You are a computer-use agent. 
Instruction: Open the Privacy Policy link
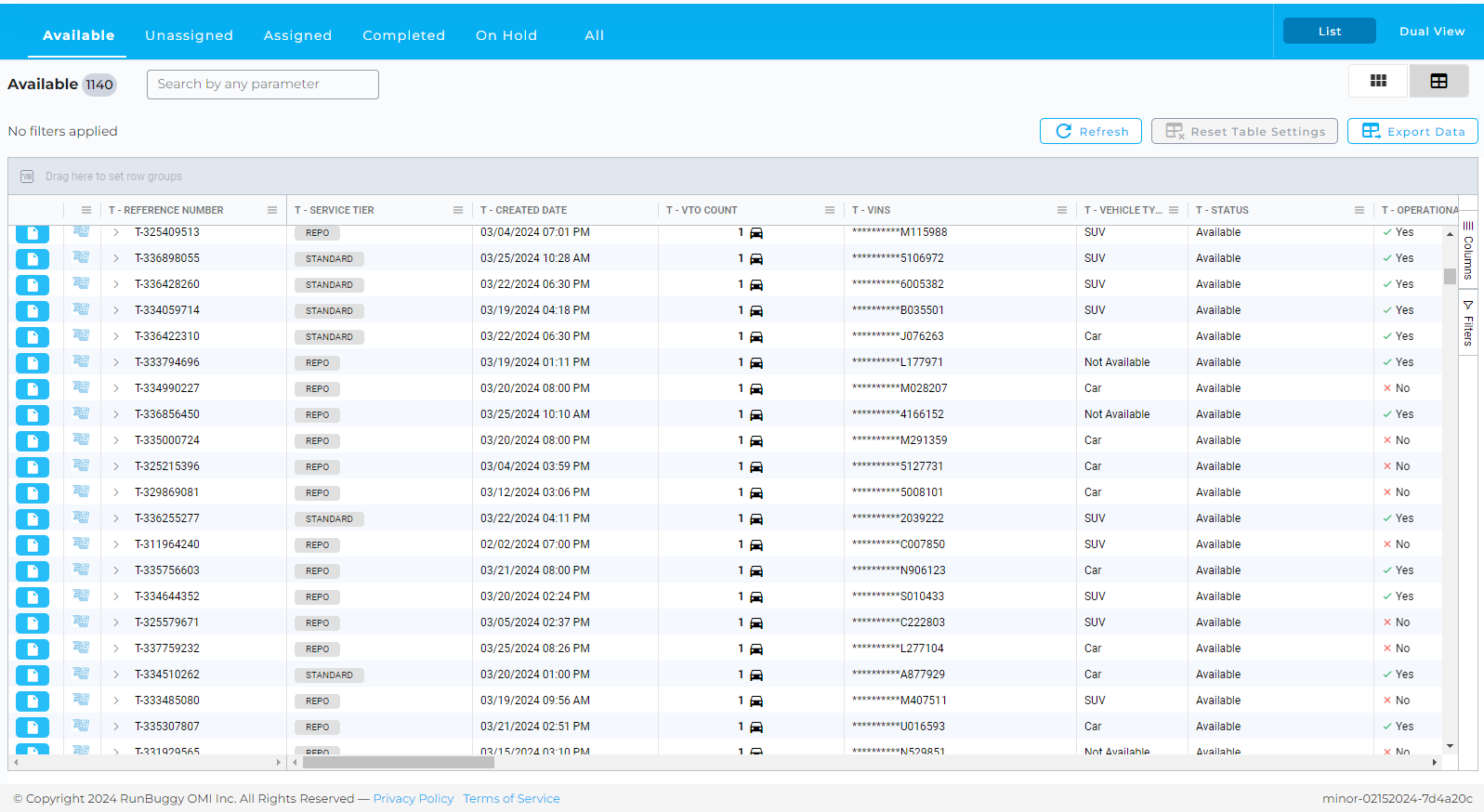click(414, 798)
